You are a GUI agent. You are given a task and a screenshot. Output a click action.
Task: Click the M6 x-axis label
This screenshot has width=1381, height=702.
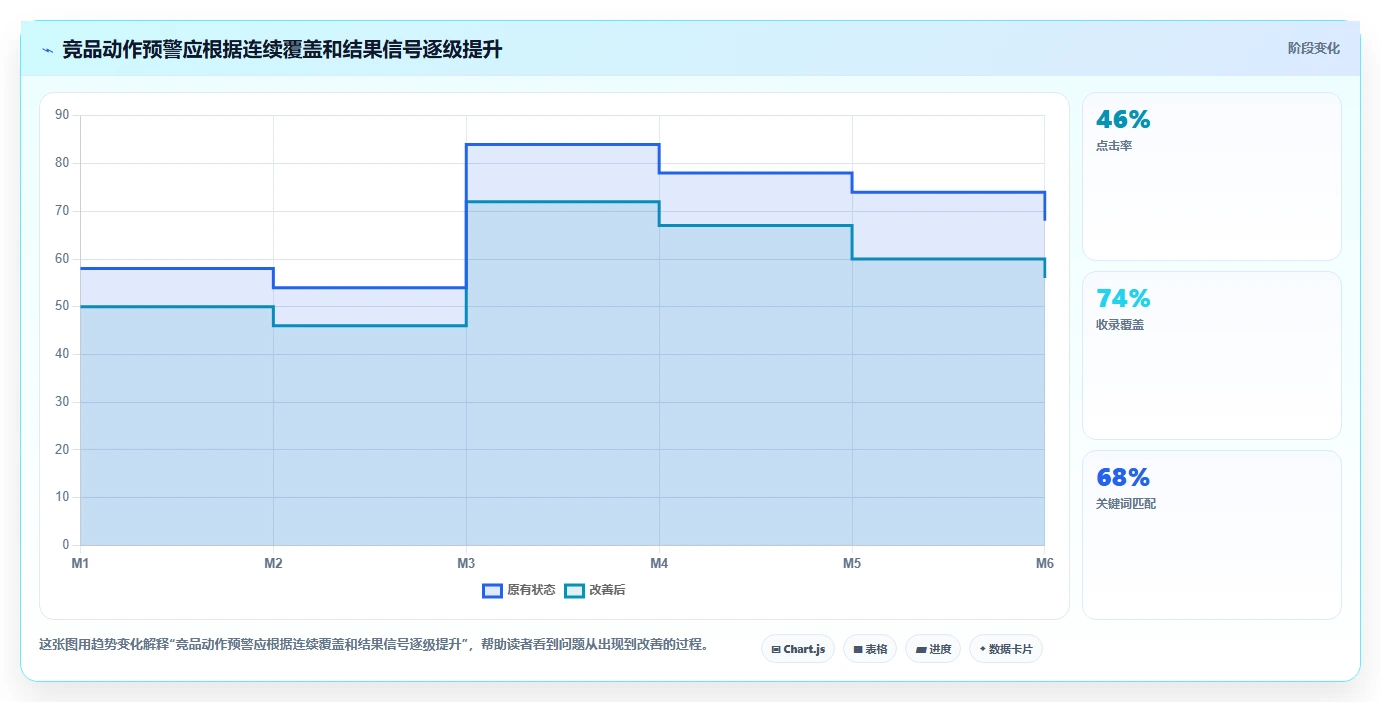[x=1045, y=563]
